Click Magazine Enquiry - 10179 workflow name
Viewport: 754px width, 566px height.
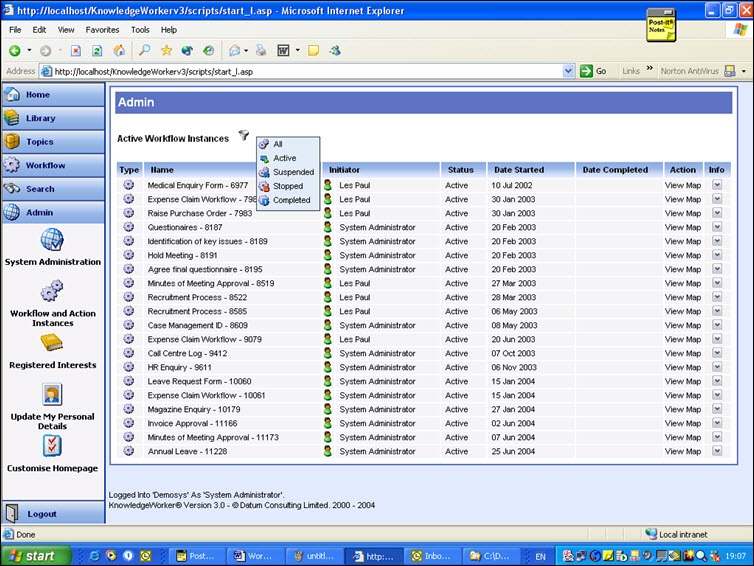(x=194, y=409)
